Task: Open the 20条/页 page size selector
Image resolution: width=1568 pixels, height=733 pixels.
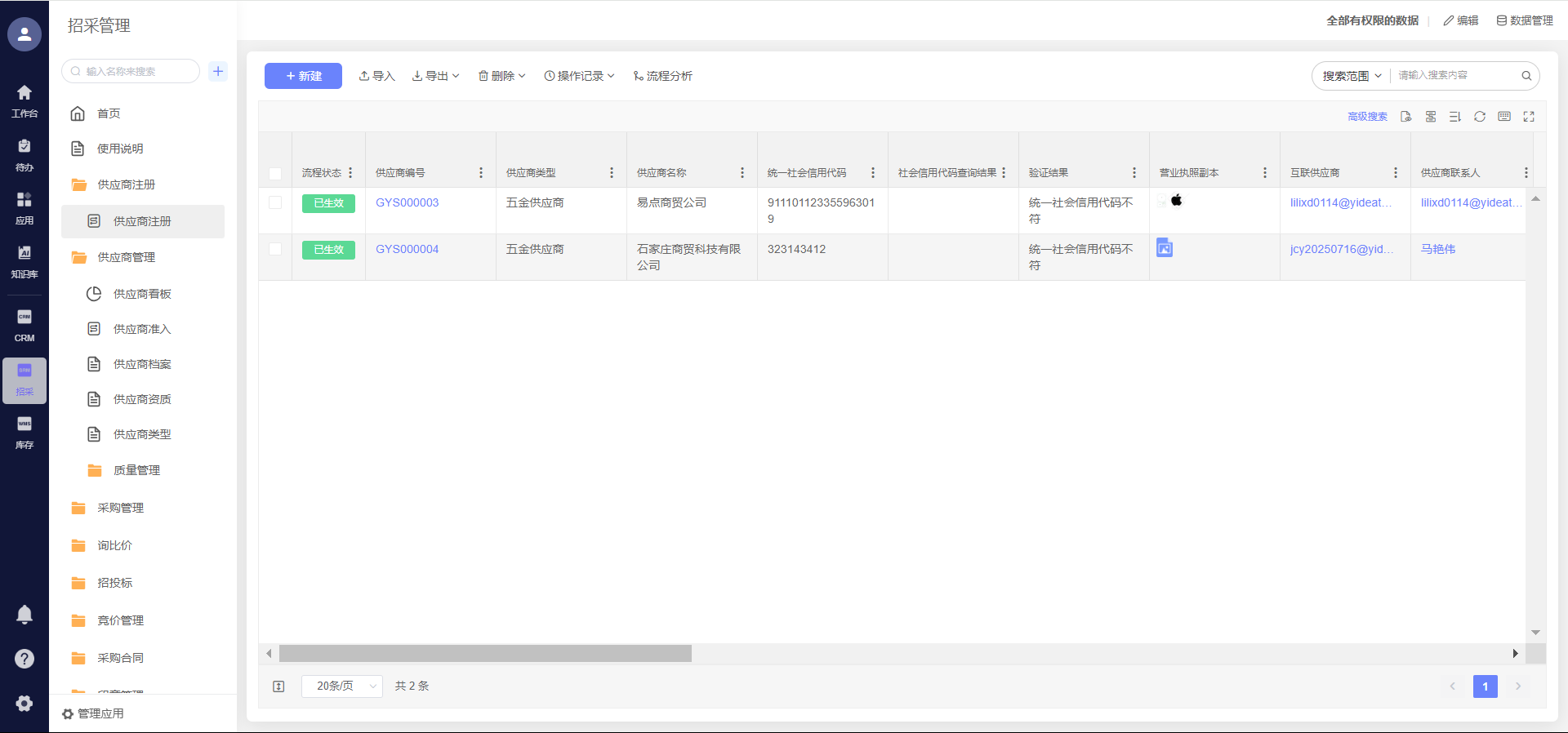Action: (x=341, y=686)
